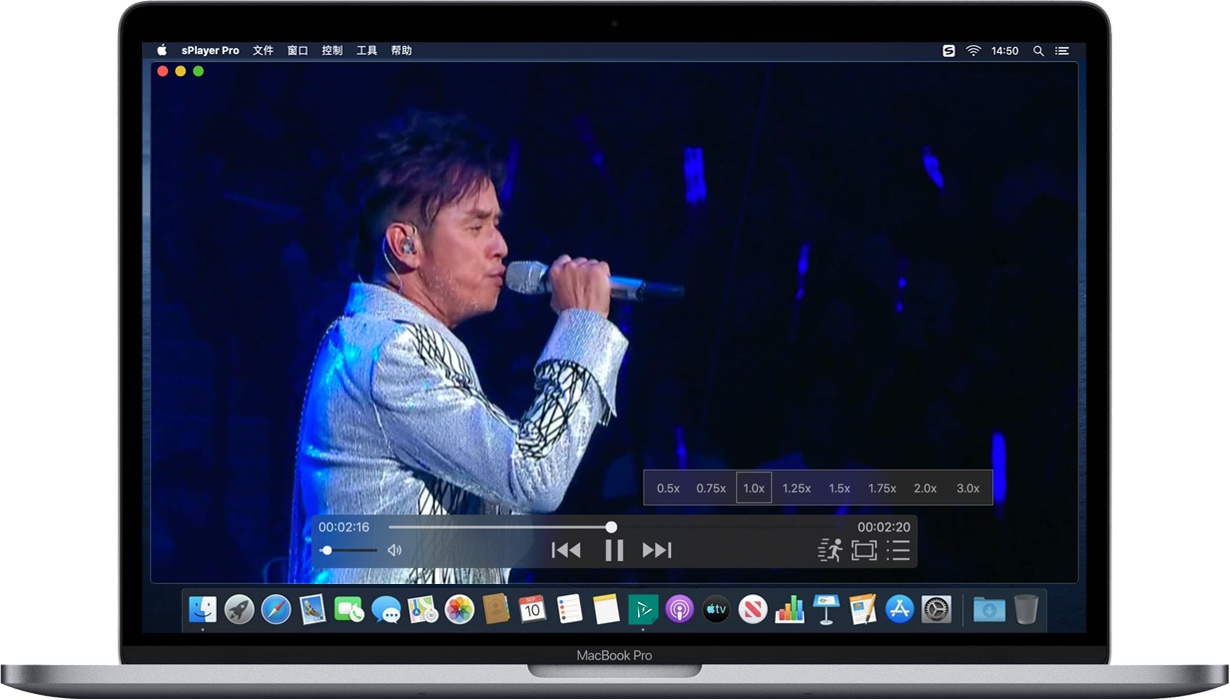Open the 帮助 menu
The height and width of the screenshot is (700, 1230).
[401, 50]
